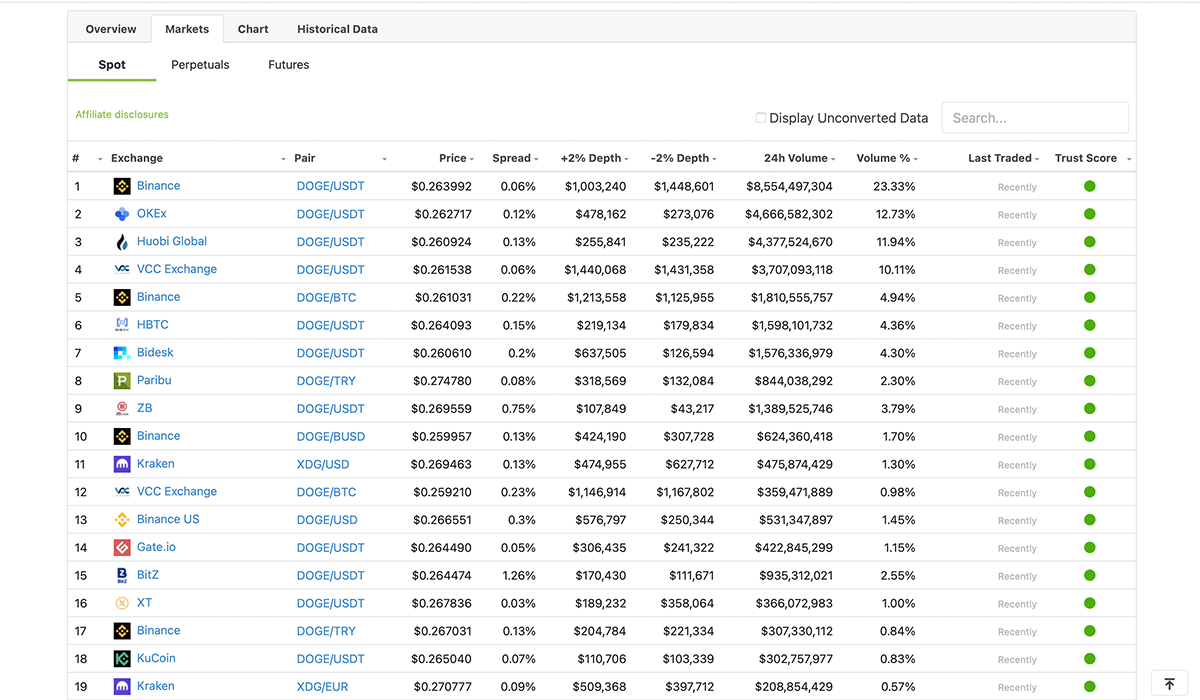
Task: Click the $4,666,582,302 volume value
Action: (x=789, y=214)
